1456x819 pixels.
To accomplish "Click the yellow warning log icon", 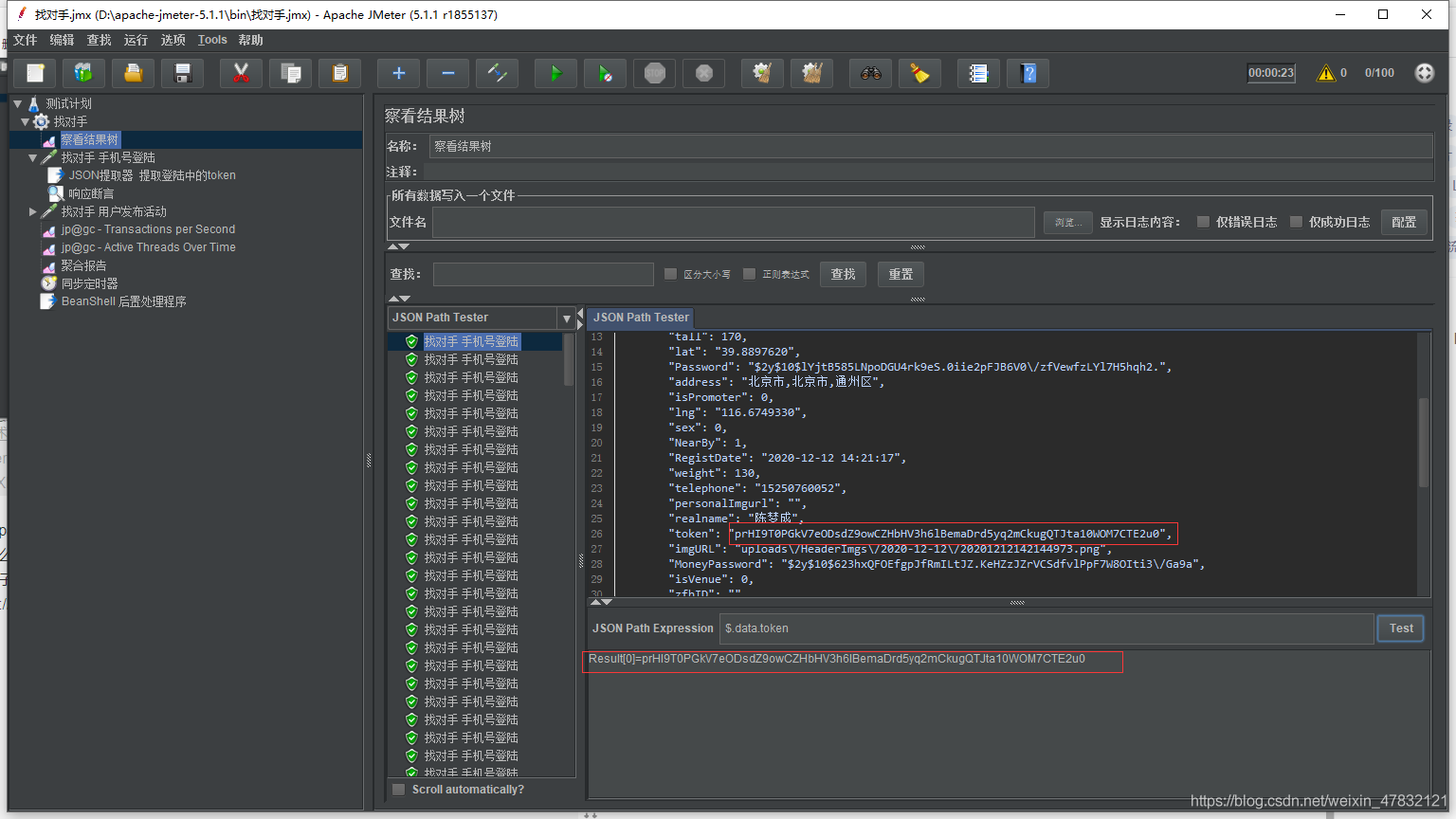I will (x=1326, y=73).
